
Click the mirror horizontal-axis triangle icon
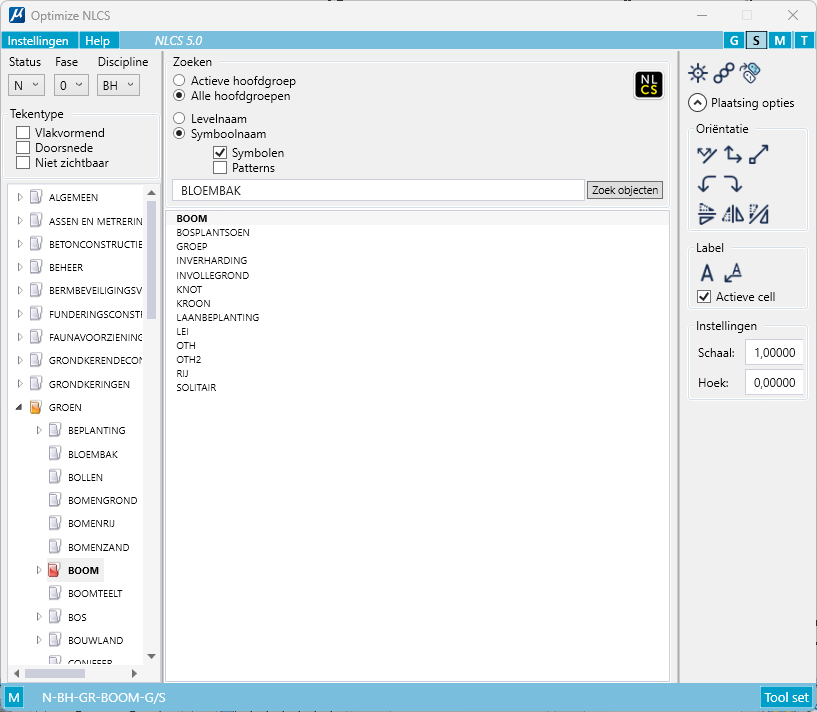point(707,214)
